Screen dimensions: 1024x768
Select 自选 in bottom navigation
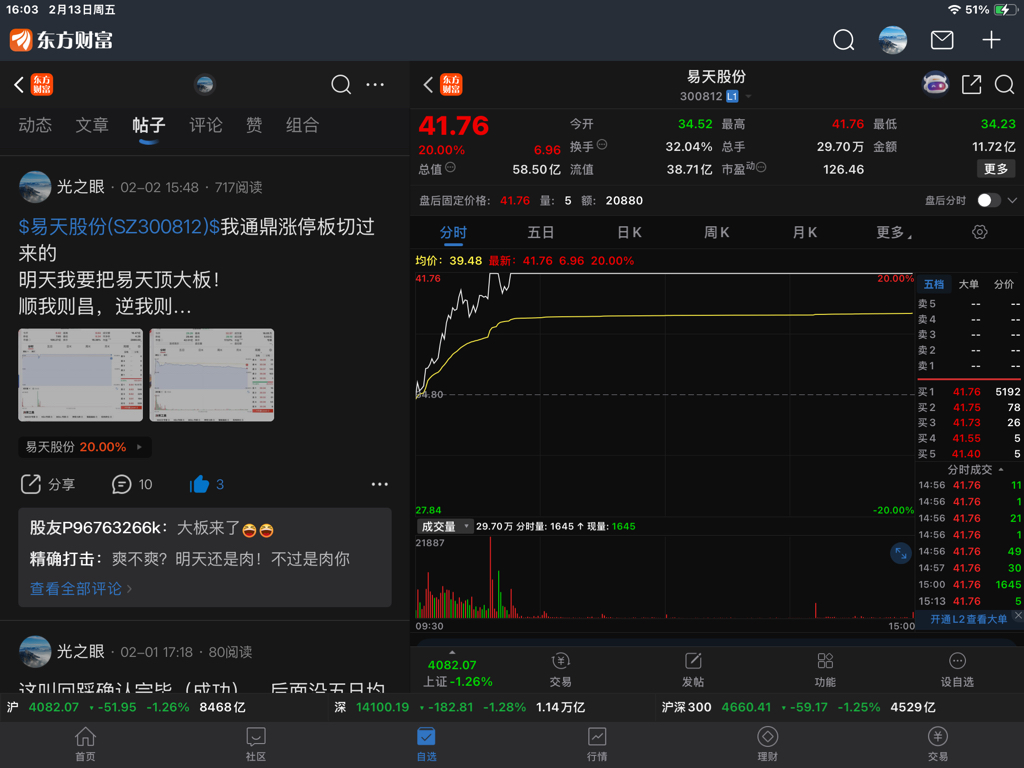(426, 744)
